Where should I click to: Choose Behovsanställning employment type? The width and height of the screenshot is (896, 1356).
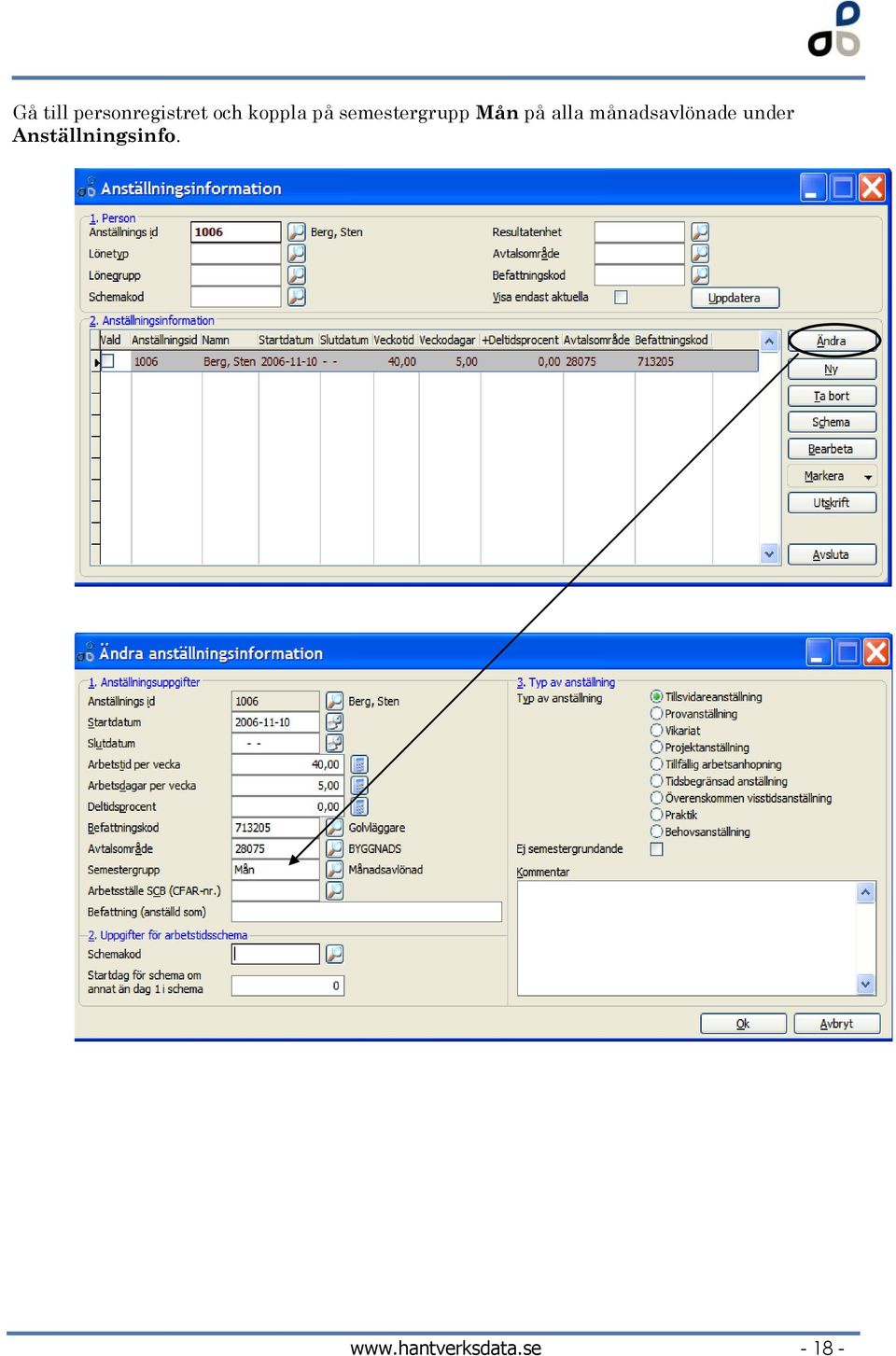pos(656,832)
